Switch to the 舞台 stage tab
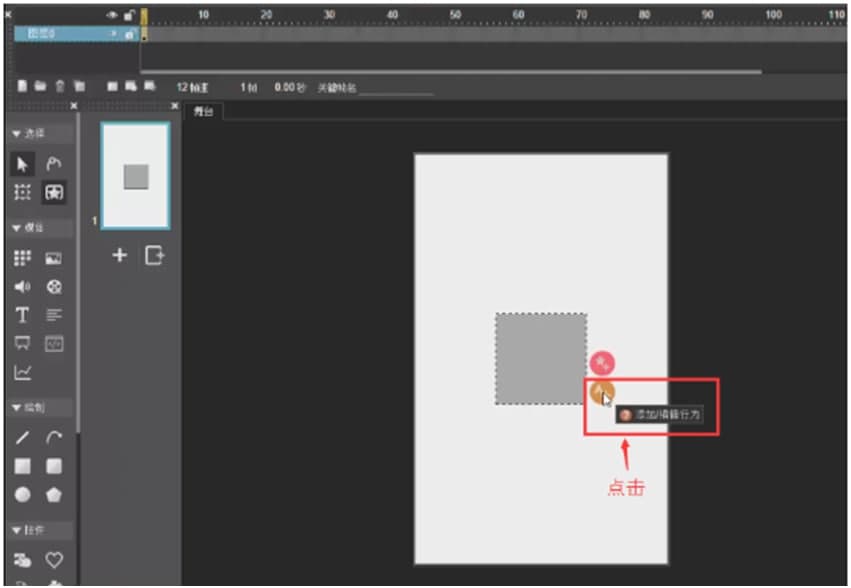This screenshot has height=588, width=851. click(x=203, y=112)
